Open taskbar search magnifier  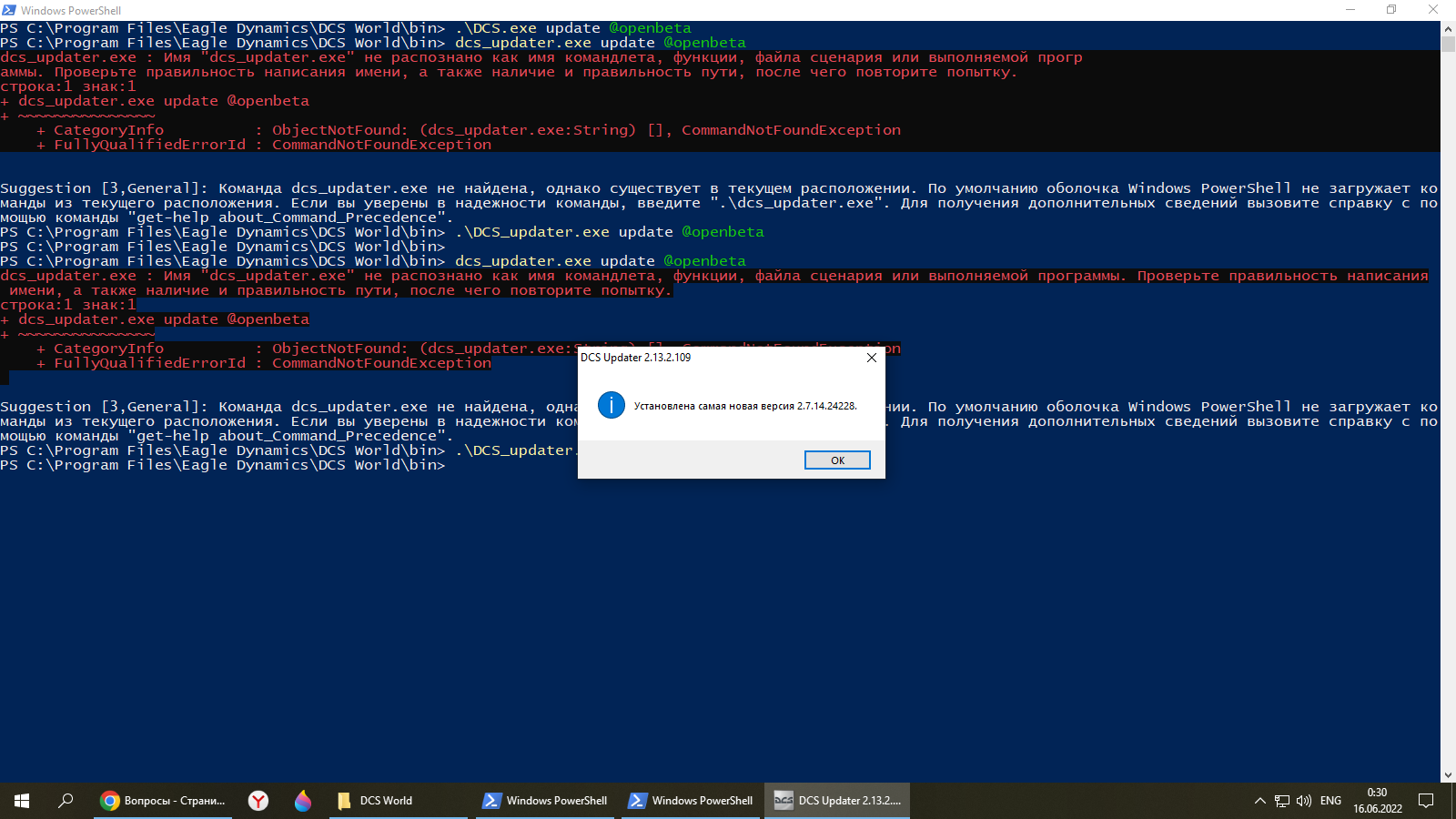pos(66,801)
